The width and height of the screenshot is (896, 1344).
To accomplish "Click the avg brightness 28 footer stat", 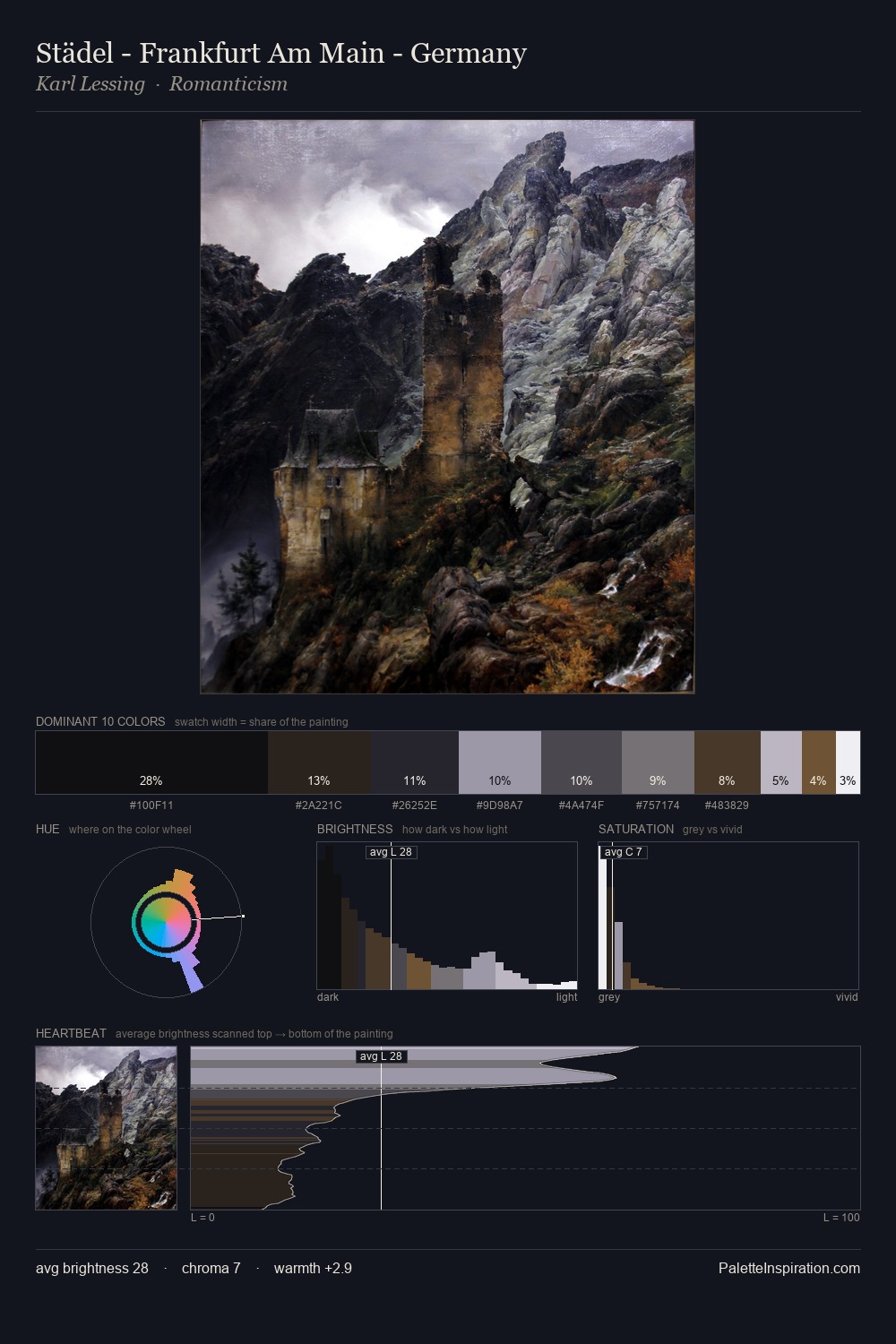I will tap(92, 1268).
